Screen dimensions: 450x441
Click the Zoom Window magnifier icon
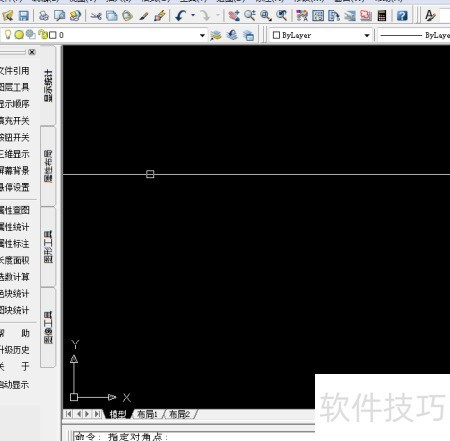[x=266, y=16]
